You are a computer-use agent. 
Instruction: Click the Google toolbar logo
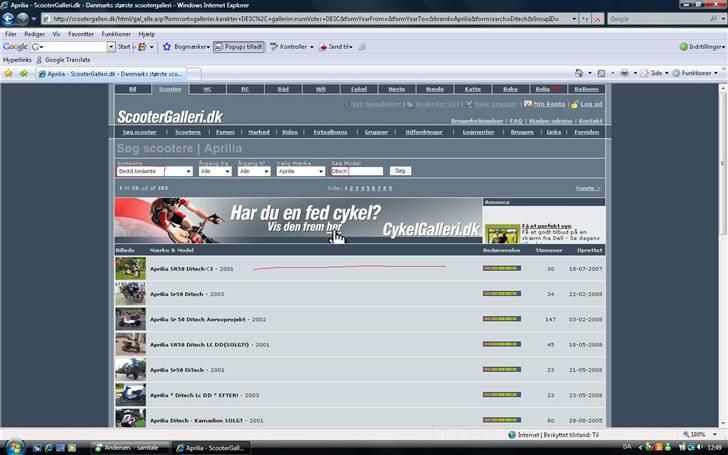pos(14,47)
